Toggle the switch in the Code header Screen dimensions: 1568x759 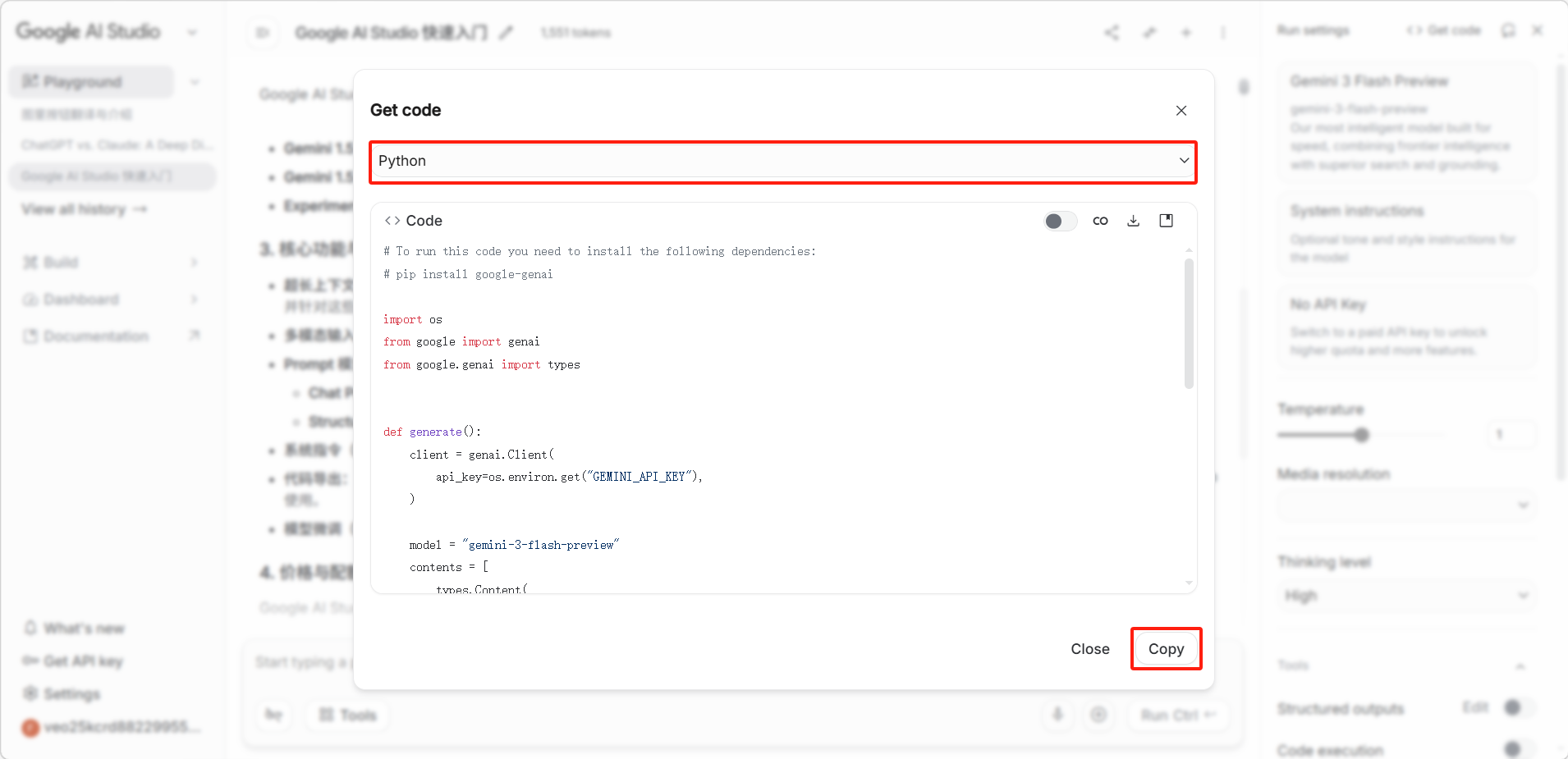click(x=1060, y=221)
